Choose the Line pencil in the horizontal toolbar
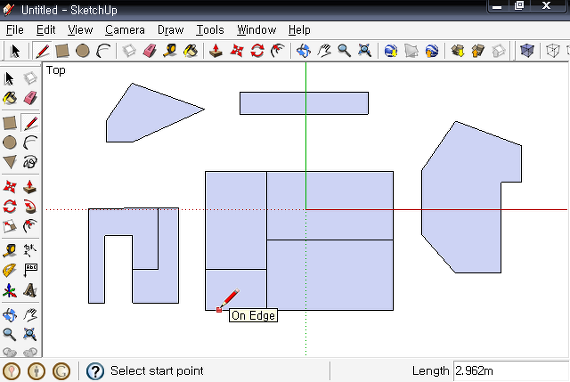Image resolution: width=570 pixels, height=382 pixels. [42, 51]
